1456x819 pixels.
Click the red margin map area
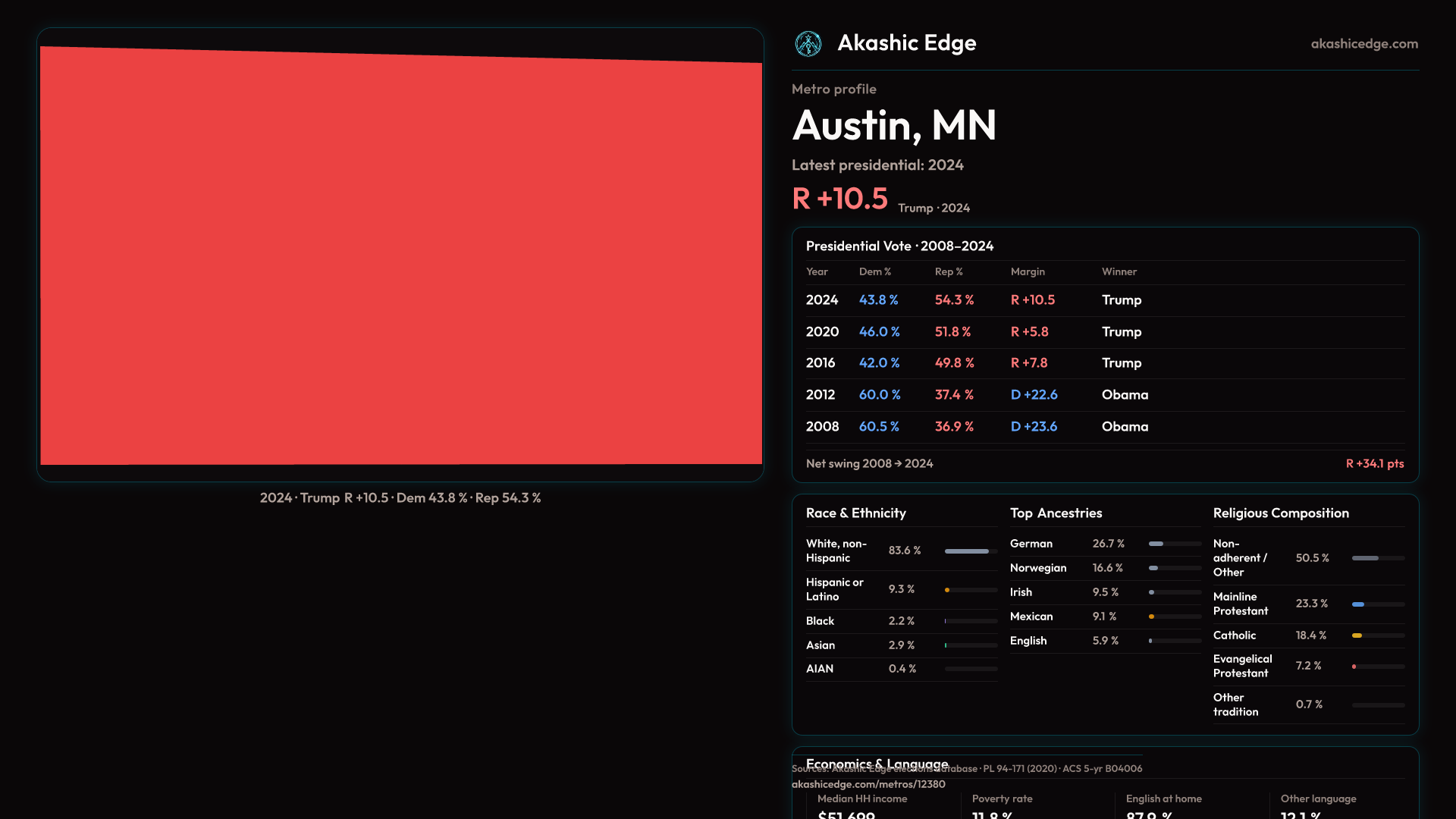400,258
